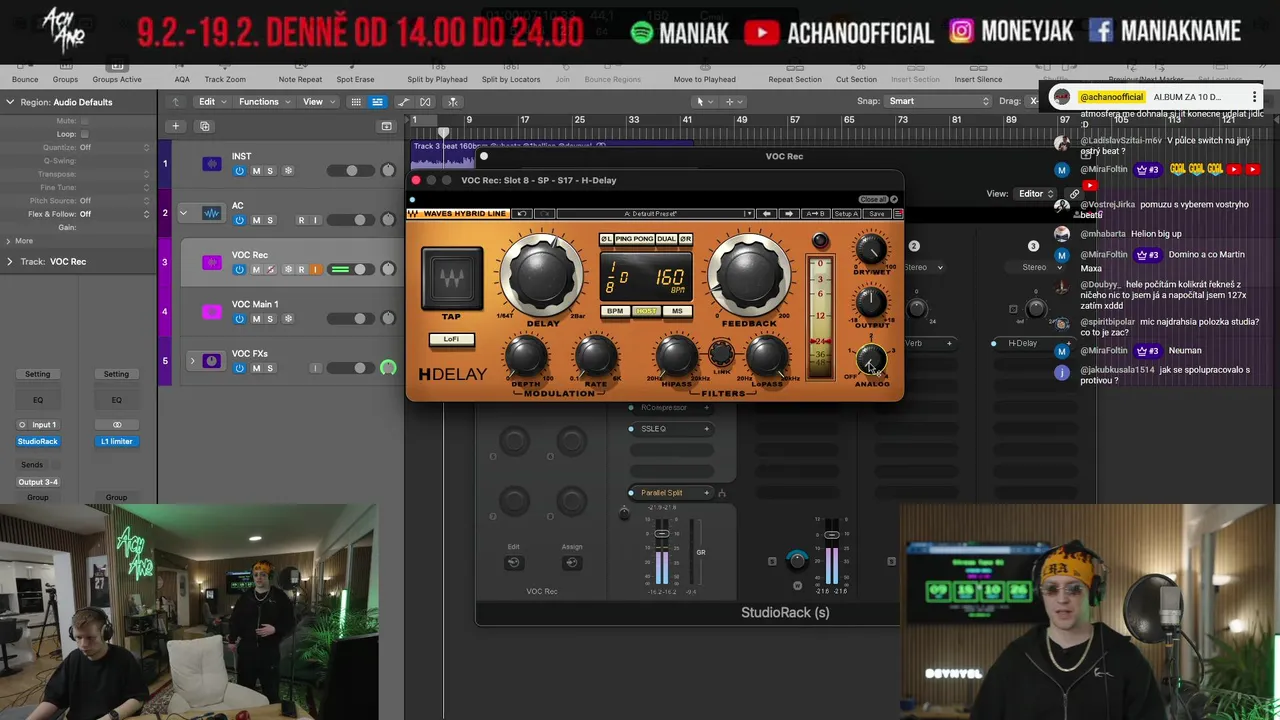Click the Waves redo arrow button

(x=544, y=214)
